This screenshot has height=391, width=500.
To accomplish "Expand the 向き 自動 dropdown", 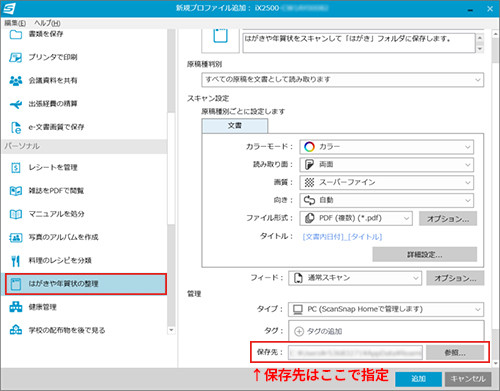I will coord(387,200).
